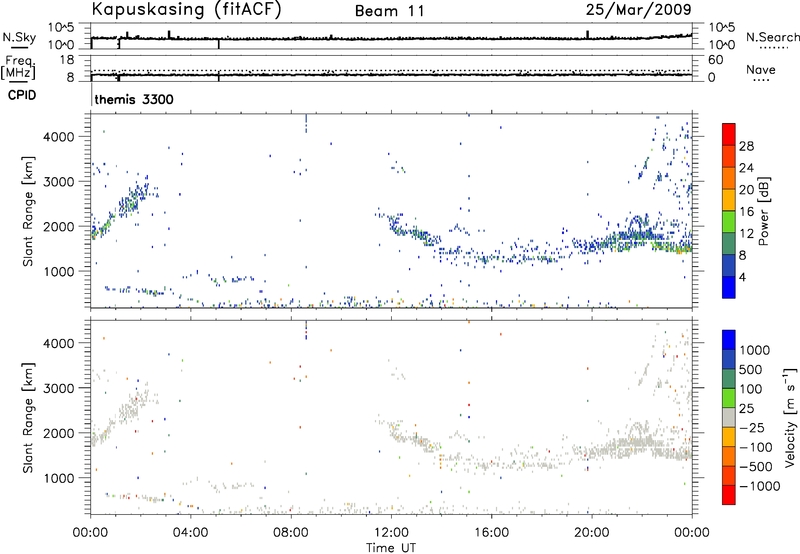Click the frequency trace in the Freq. panel
This screenshot has height=554, width=800.
(x=391, y=75)
